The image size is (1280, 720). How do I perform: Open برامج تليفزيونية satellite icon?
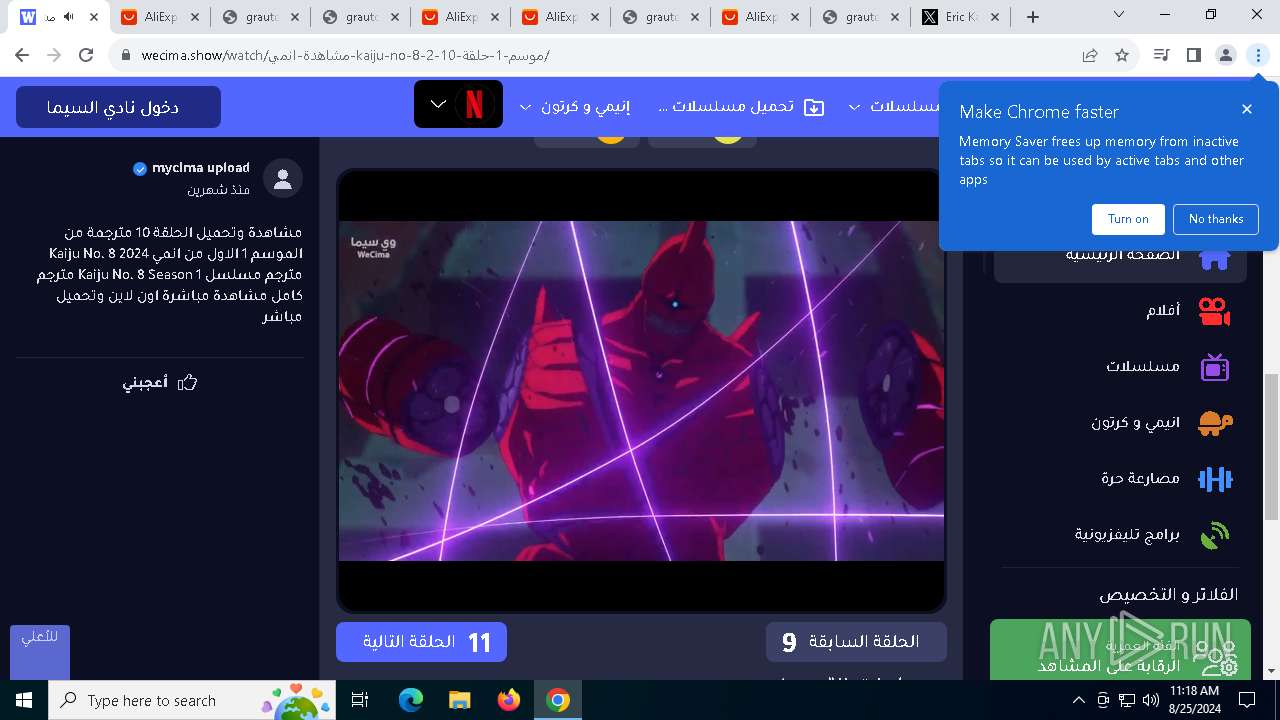point(1214,535)
